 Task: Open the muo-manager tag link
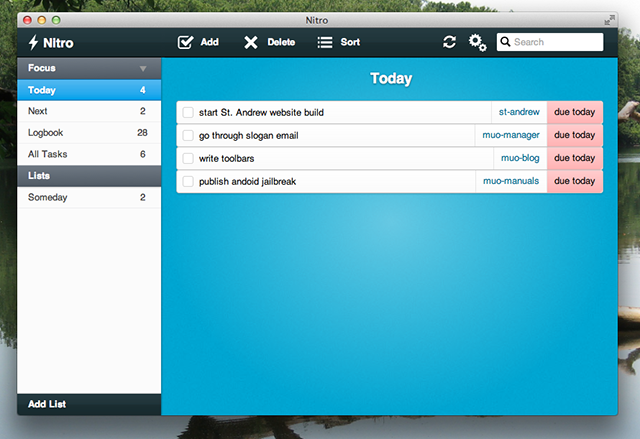511,135
